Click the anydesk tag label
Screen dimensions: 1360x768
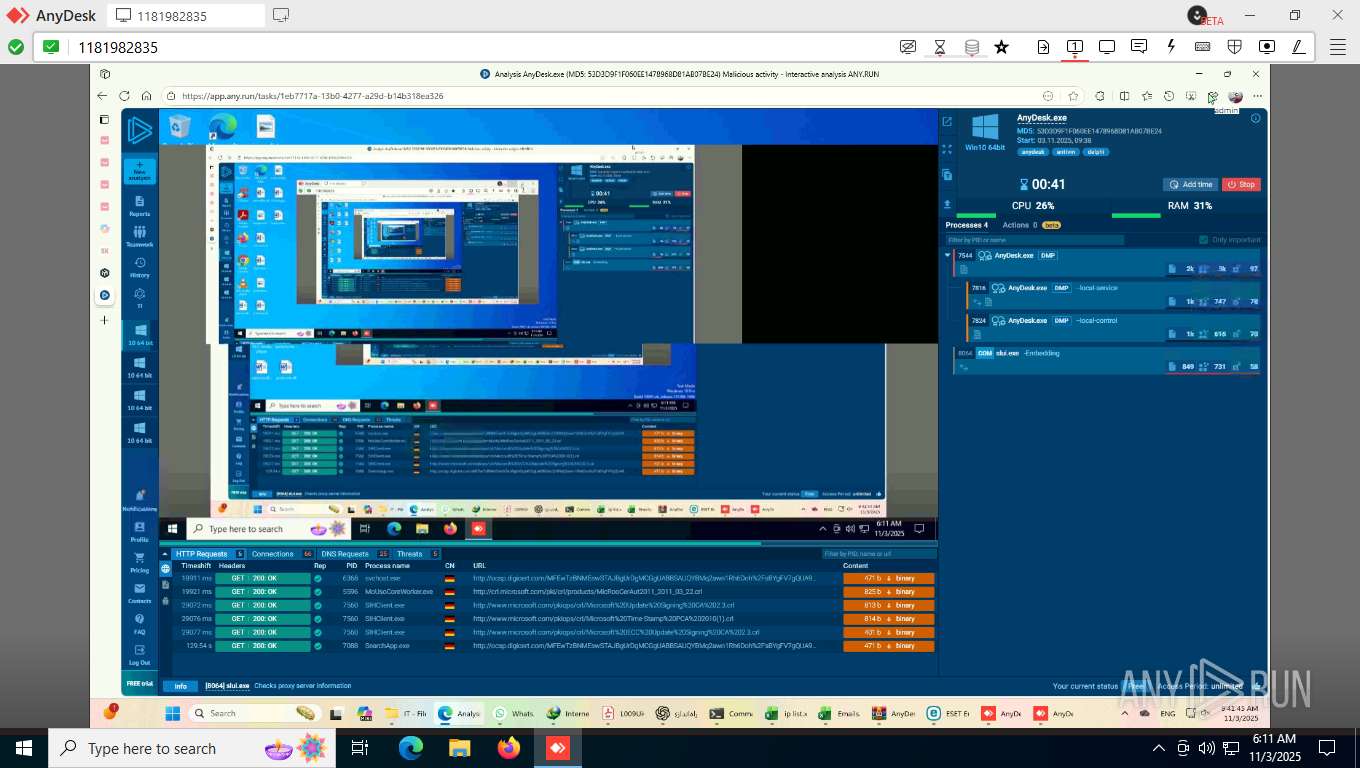coord(1034,152)
